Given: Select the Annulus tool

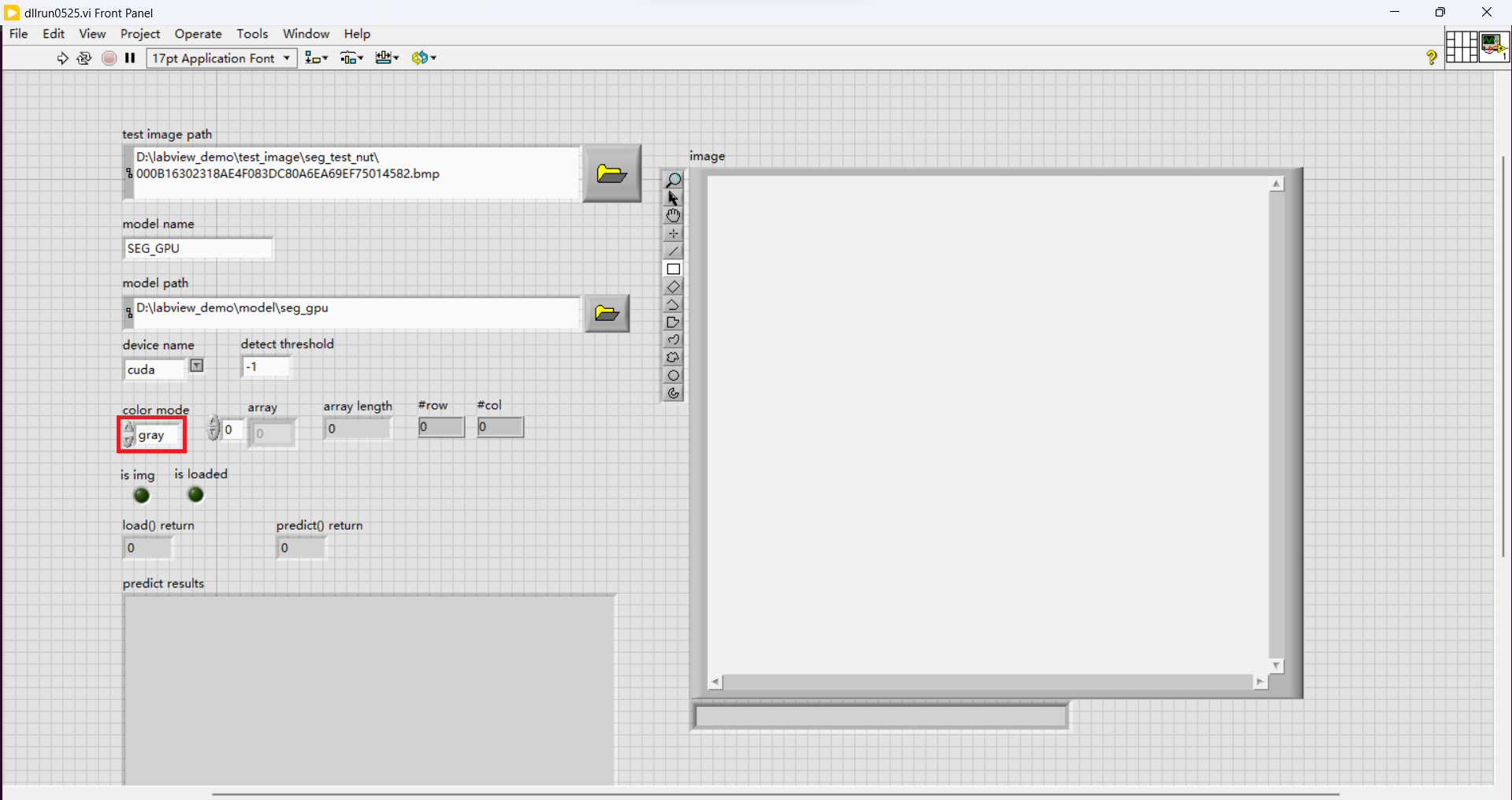Looking at the screenshot, I should click(673, 393).
